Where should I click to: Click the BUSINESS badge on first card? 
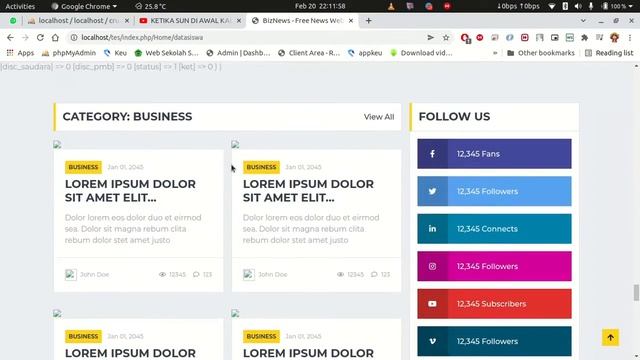tap(83, 167)
